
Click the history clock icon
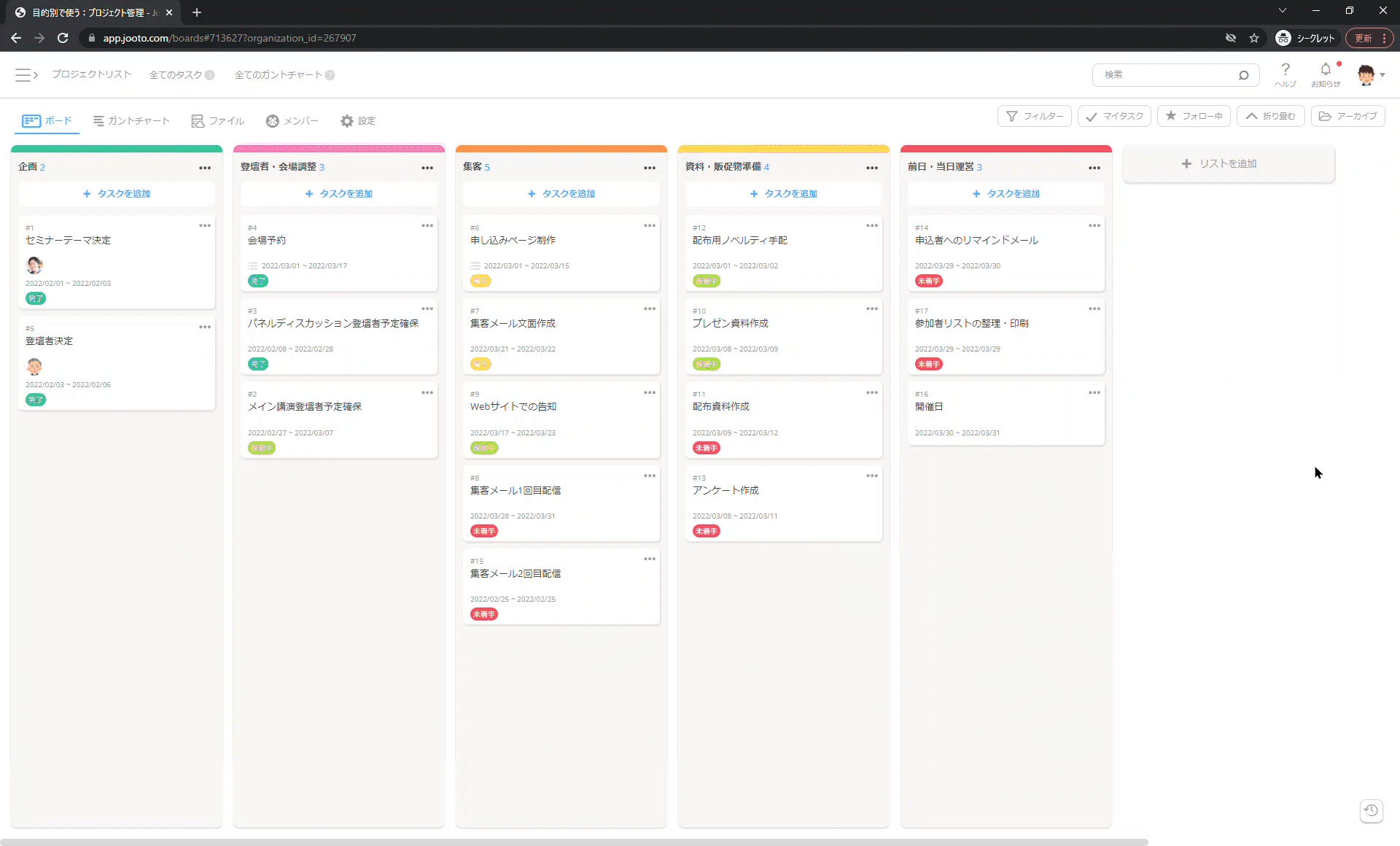pyautogui.click(x=1371, y=810)
